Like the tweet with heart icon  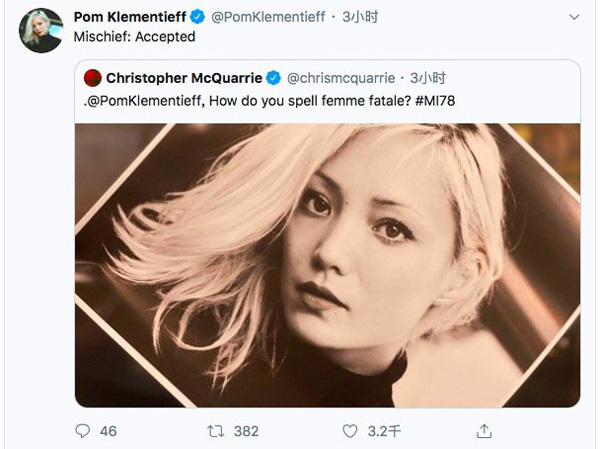pyautogui.click(x=349, y=431)
